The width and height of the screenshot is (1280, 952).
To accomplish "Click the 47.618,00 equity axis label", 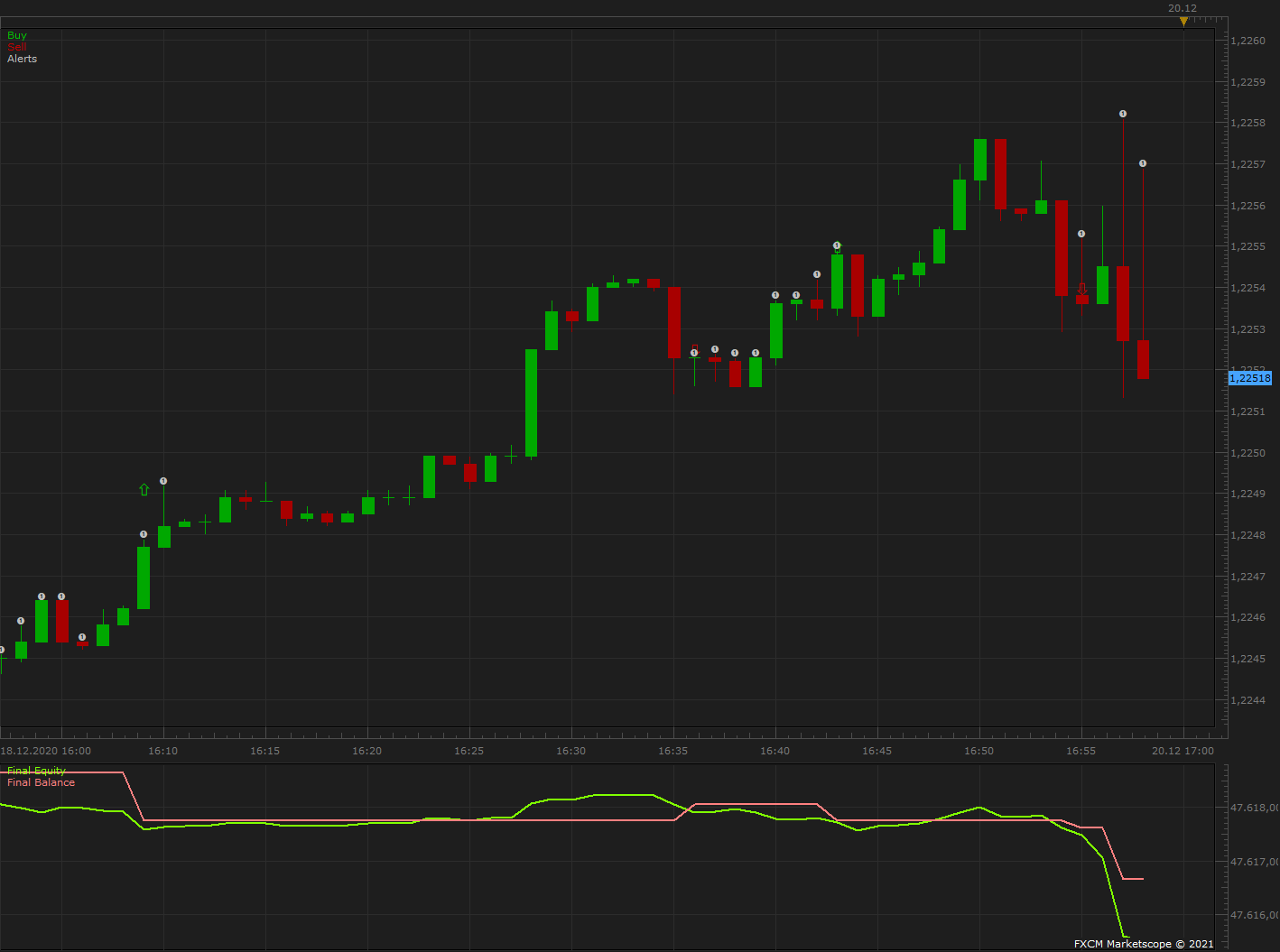I will (x=1255, y=808).
